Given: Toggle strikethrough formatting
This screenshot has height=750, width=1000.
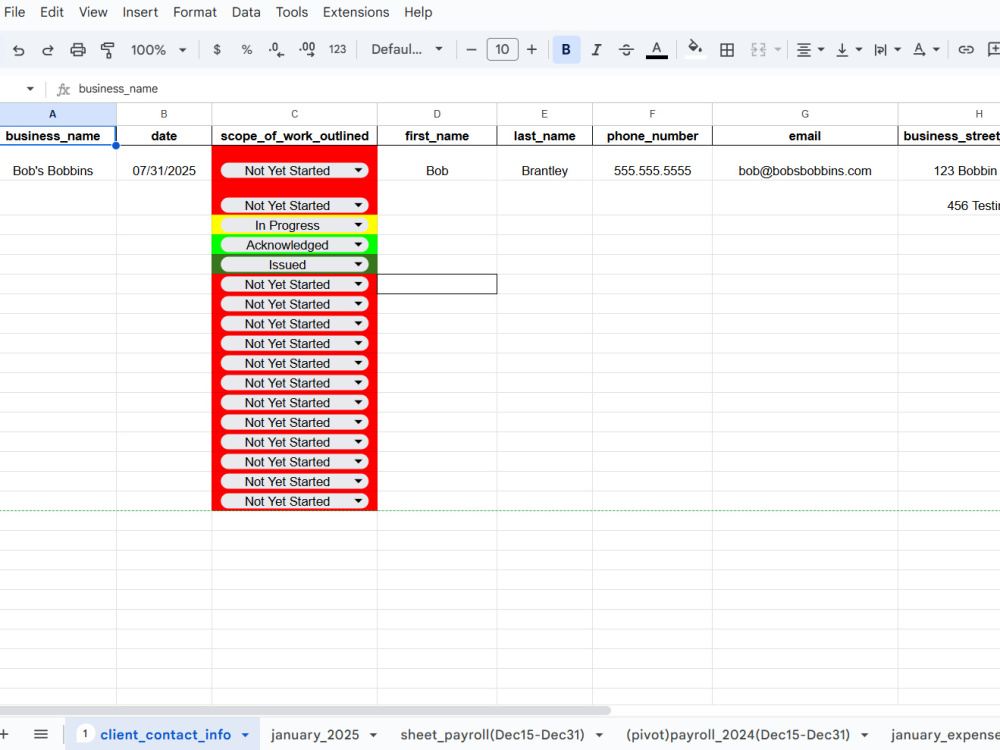Looking at the screenshot, I should click(x=626, y=50).
